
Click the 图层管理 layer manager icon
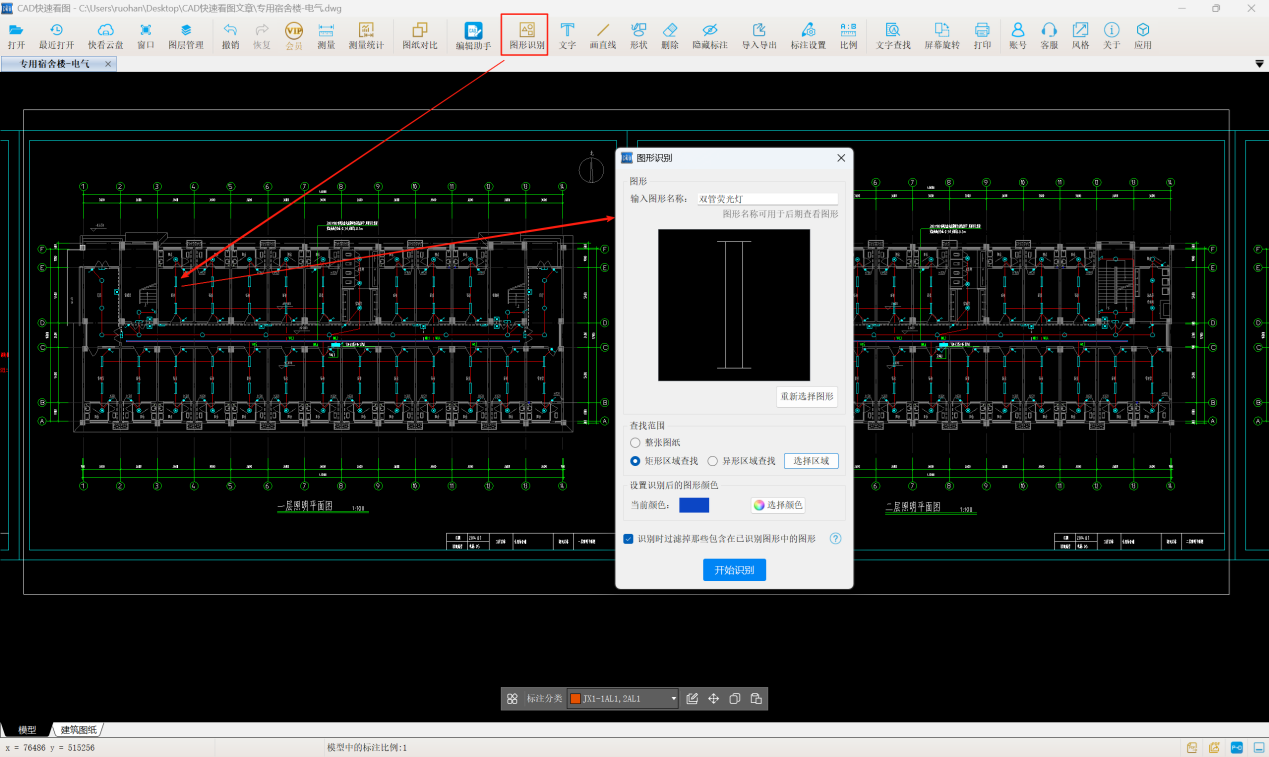185,36
